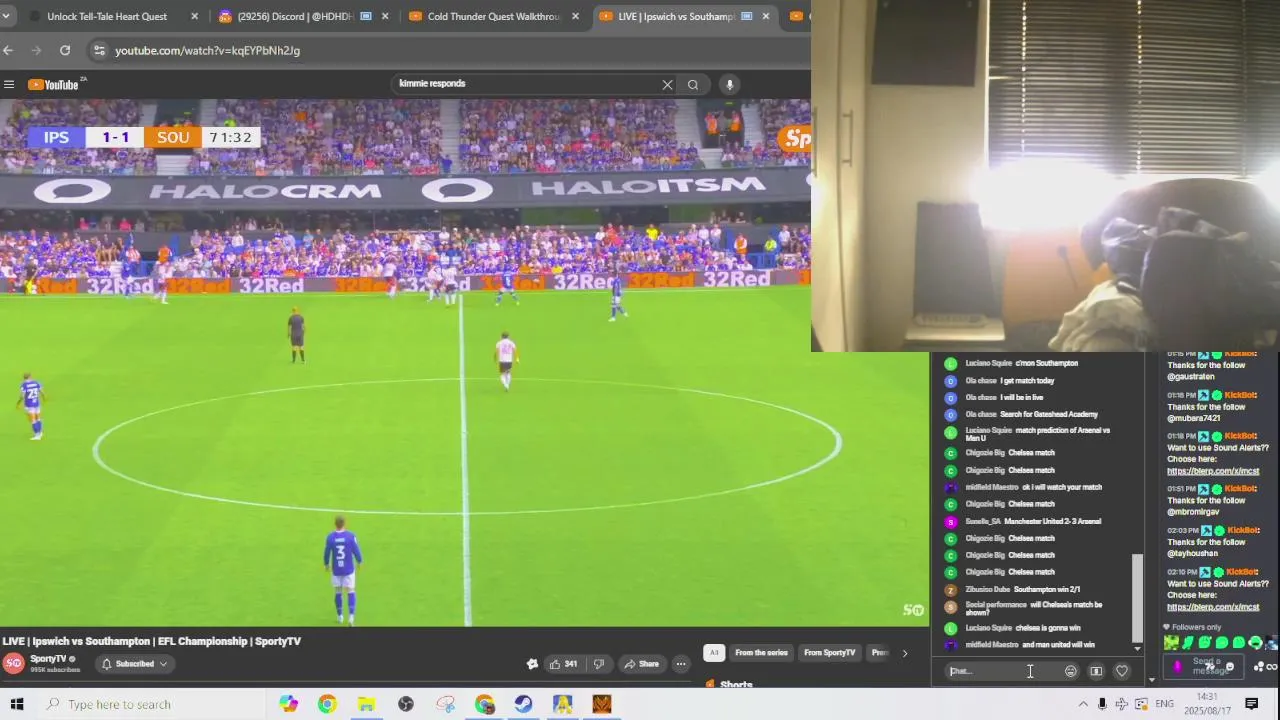This screenshot has width=1280, height=720.
Task: Go forward using browser forward arrow
Action: (x=37, y=50)
